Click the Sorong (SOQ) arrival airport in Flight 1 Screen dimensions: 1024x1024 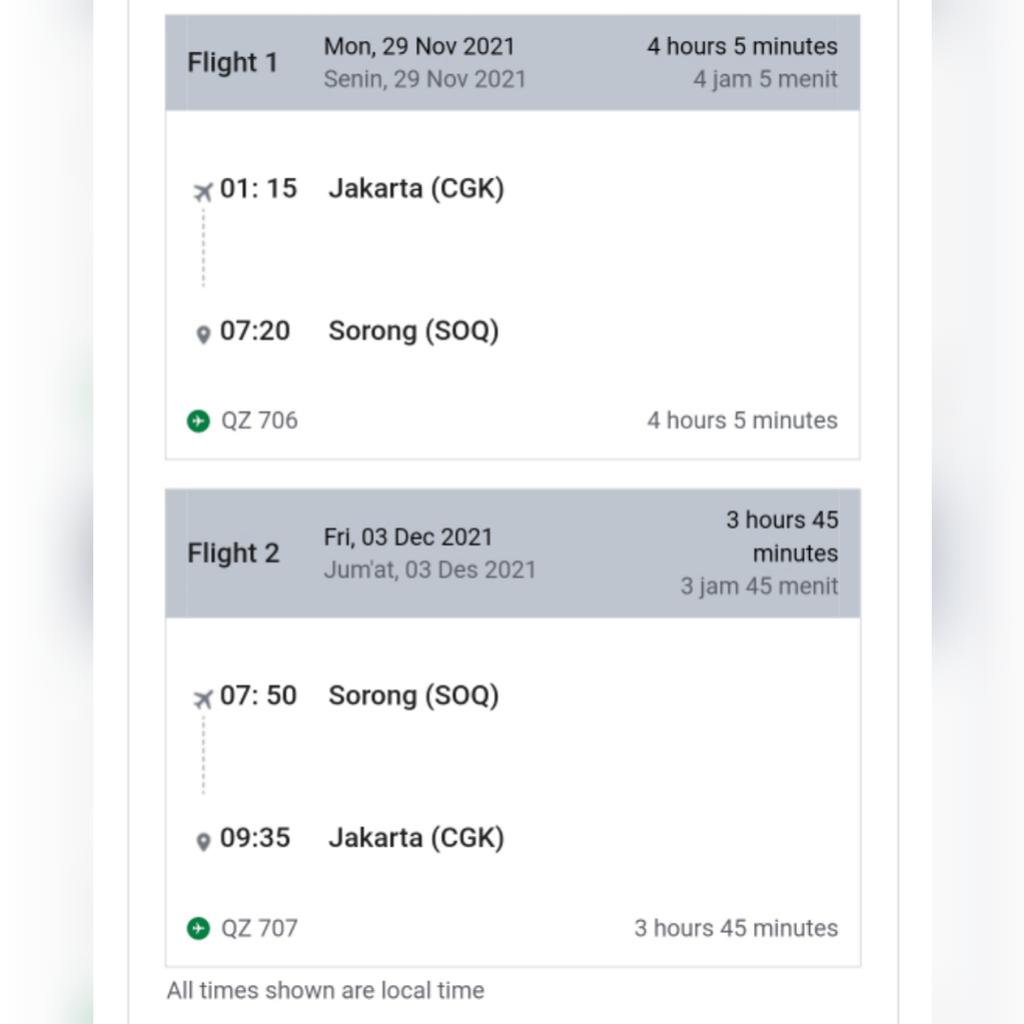(413, 331)
